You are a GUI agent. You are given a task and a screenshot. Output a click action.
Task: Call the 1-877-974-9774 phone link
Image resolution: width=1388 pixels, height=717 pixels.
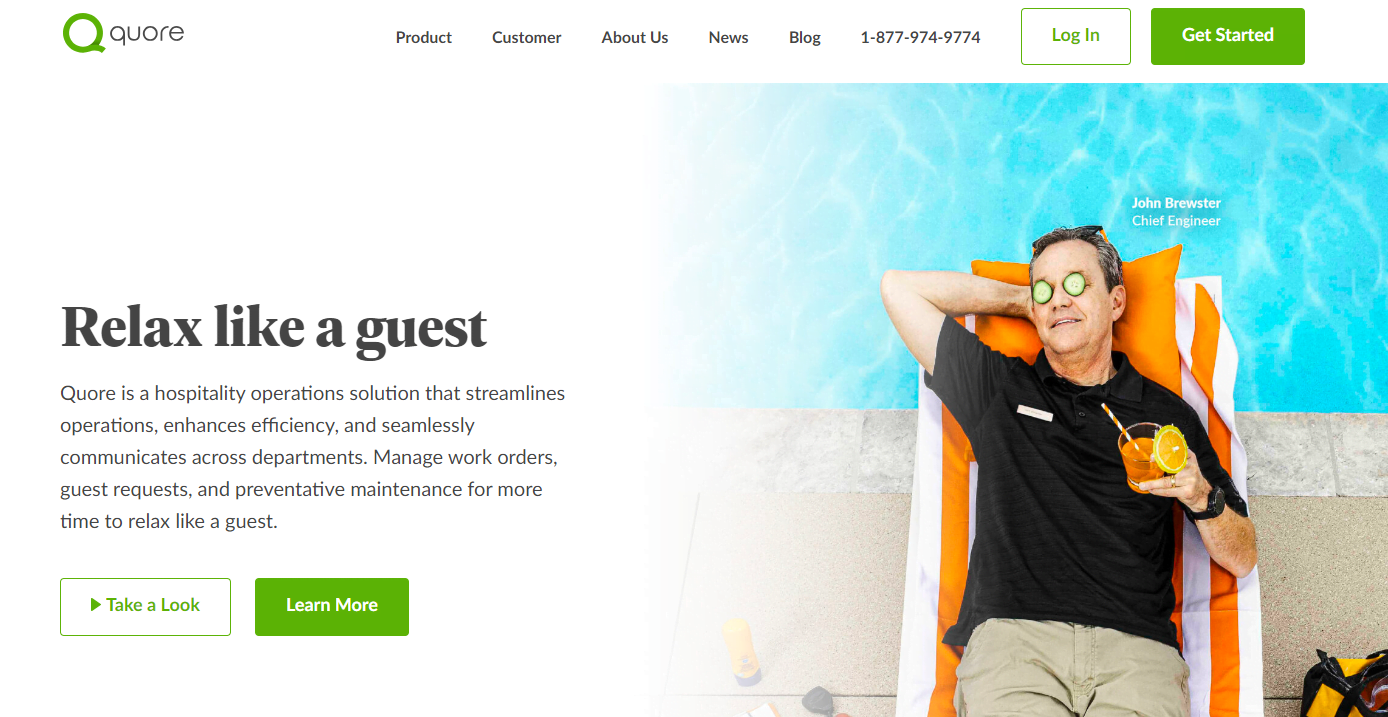point(920,37)
